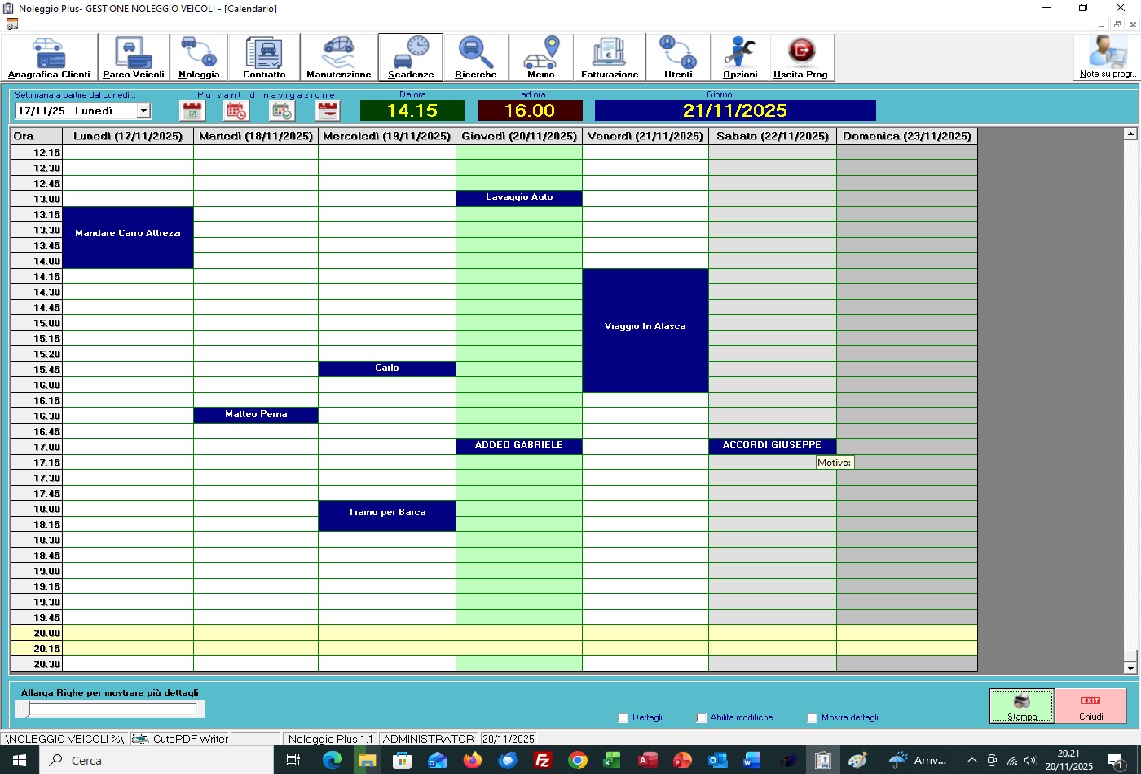Check the Mostra dettagli option
Viewport: 1141px width, 774px height.
click(812, 718)
